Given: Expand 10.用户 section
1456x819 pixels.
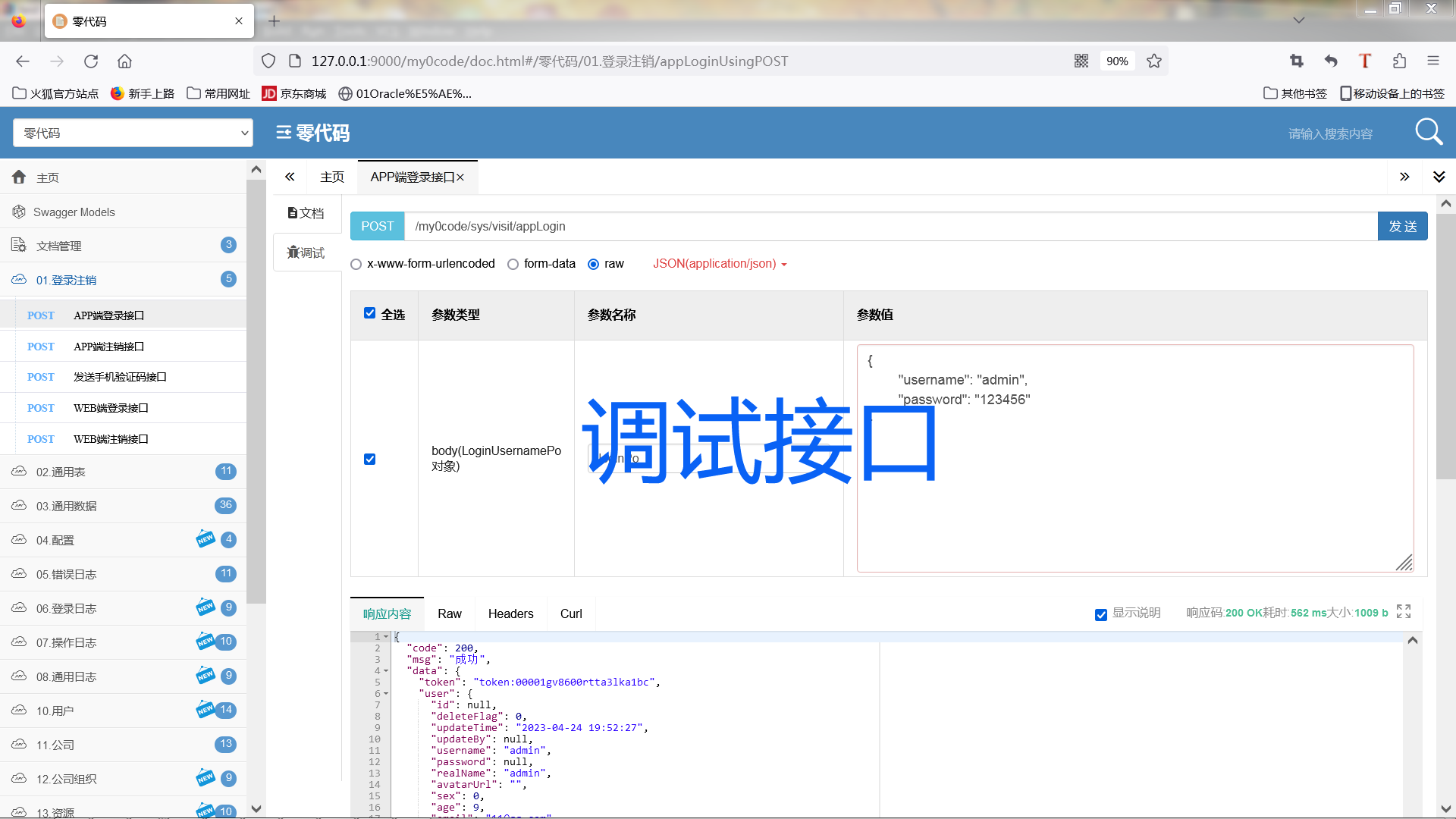Looking at the screenshot, I should pos(123,711).
